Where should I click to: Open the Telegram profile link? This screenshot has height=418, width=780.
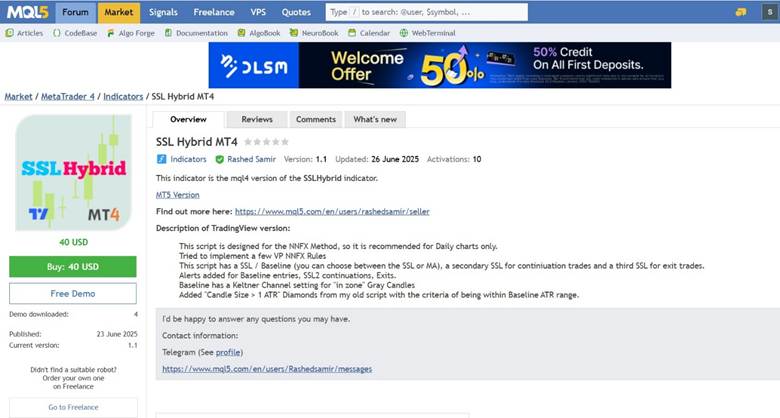click(x=228, y=352)
